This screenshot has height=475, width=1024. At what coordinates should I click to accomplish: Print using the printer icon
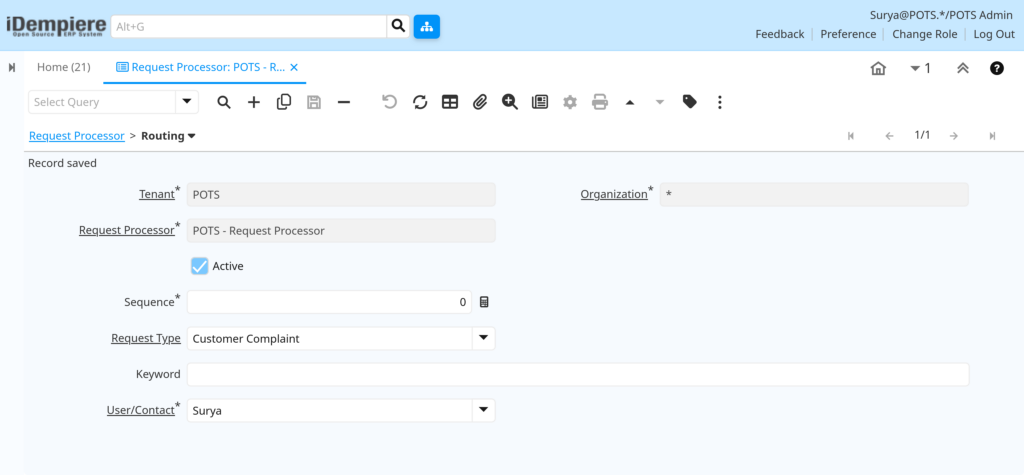click(x=600, y=102)
